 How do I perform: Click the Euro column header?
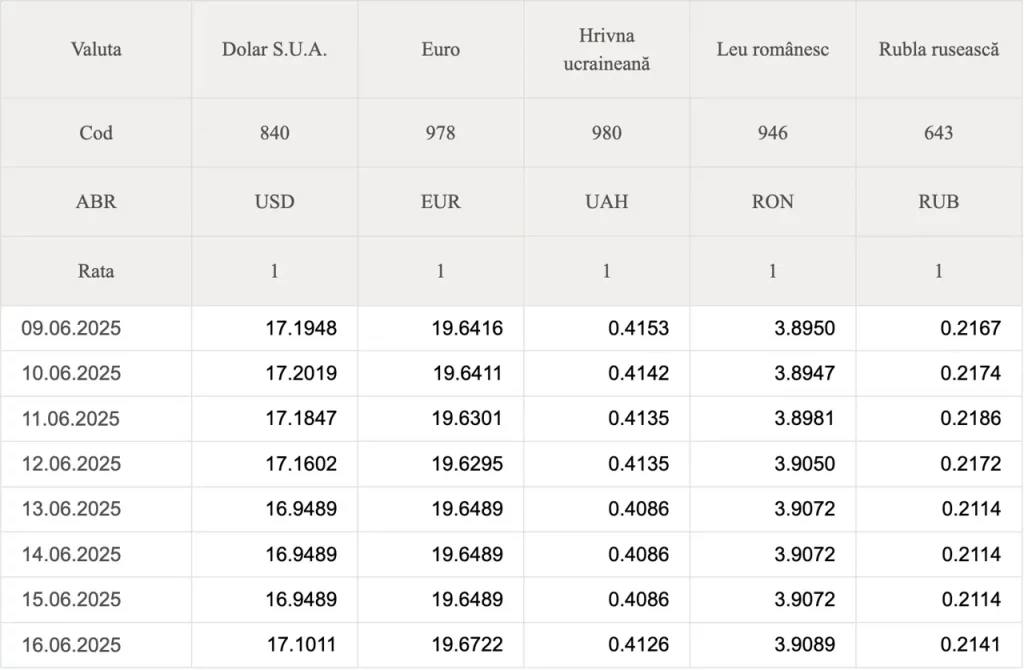(x=441, y=50)
